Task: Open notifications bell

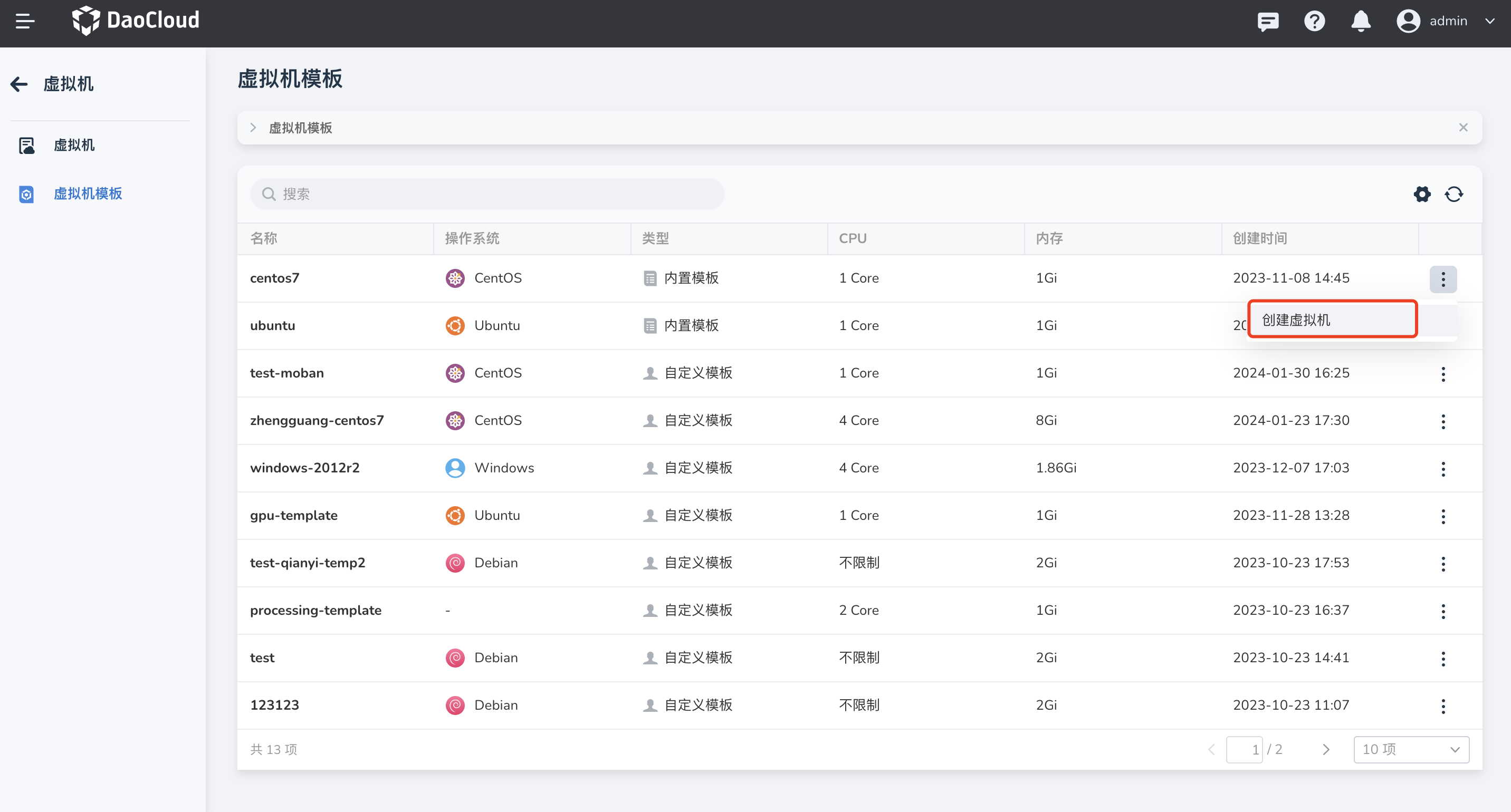Action: point(1360,22)
